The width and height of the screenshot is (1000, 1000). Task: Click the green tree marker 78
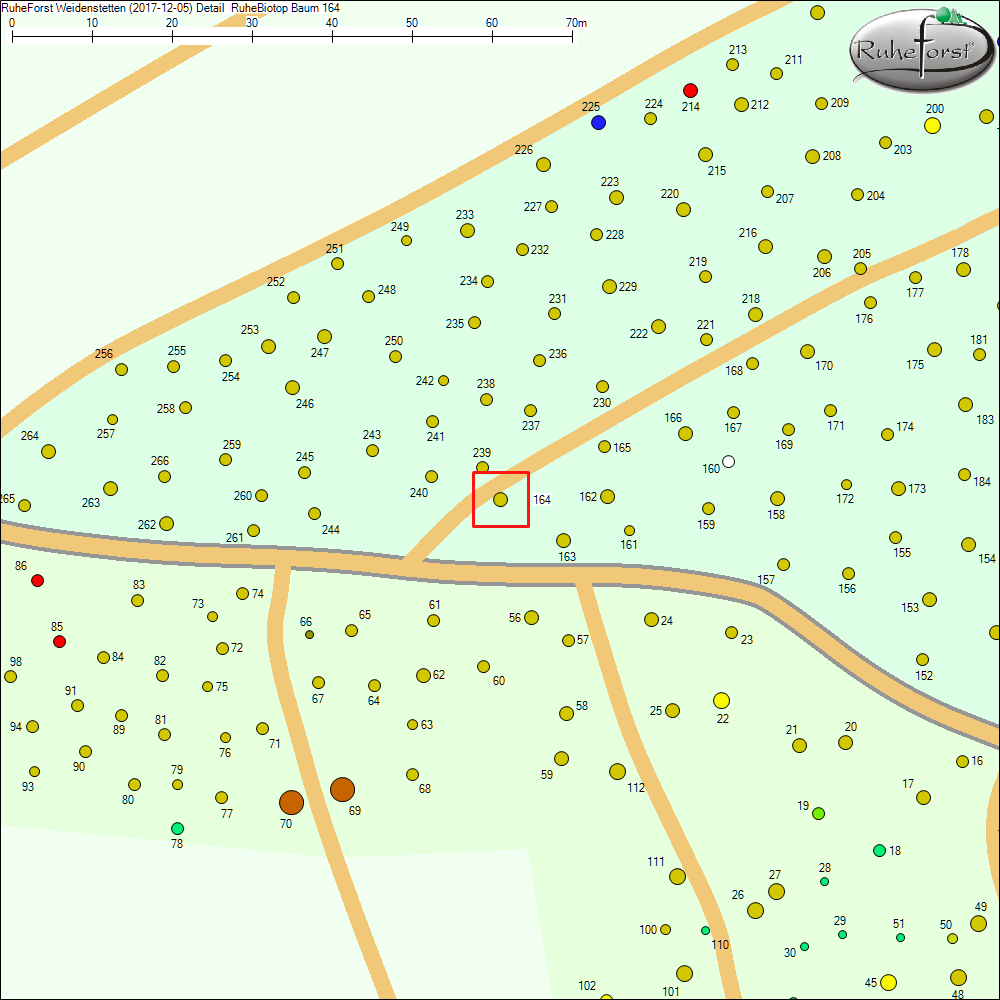[177, 828]
